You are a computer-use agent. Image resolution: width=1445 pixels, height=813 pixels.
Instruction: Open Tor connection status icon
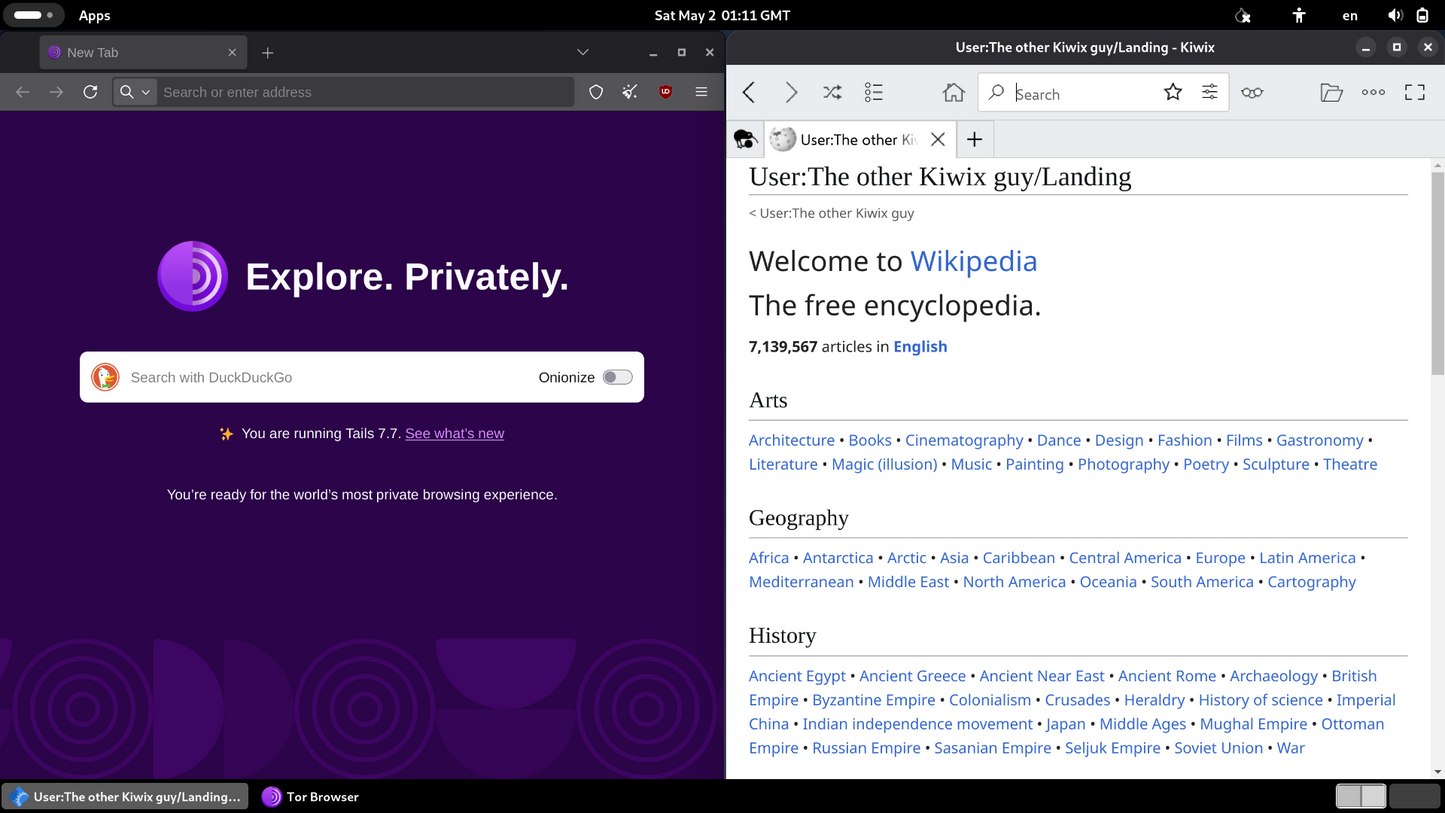[x=1242, y=15]
